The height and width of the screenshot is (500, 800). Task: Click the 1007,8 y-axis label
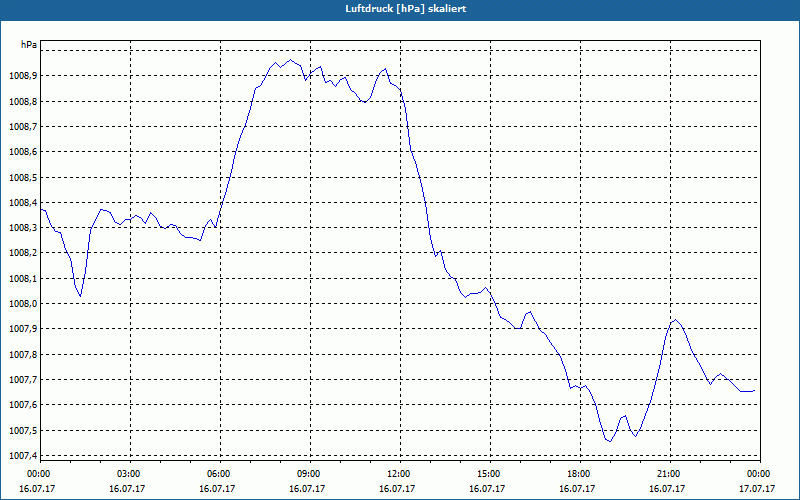pyautogui.click(x=23, y=355)
